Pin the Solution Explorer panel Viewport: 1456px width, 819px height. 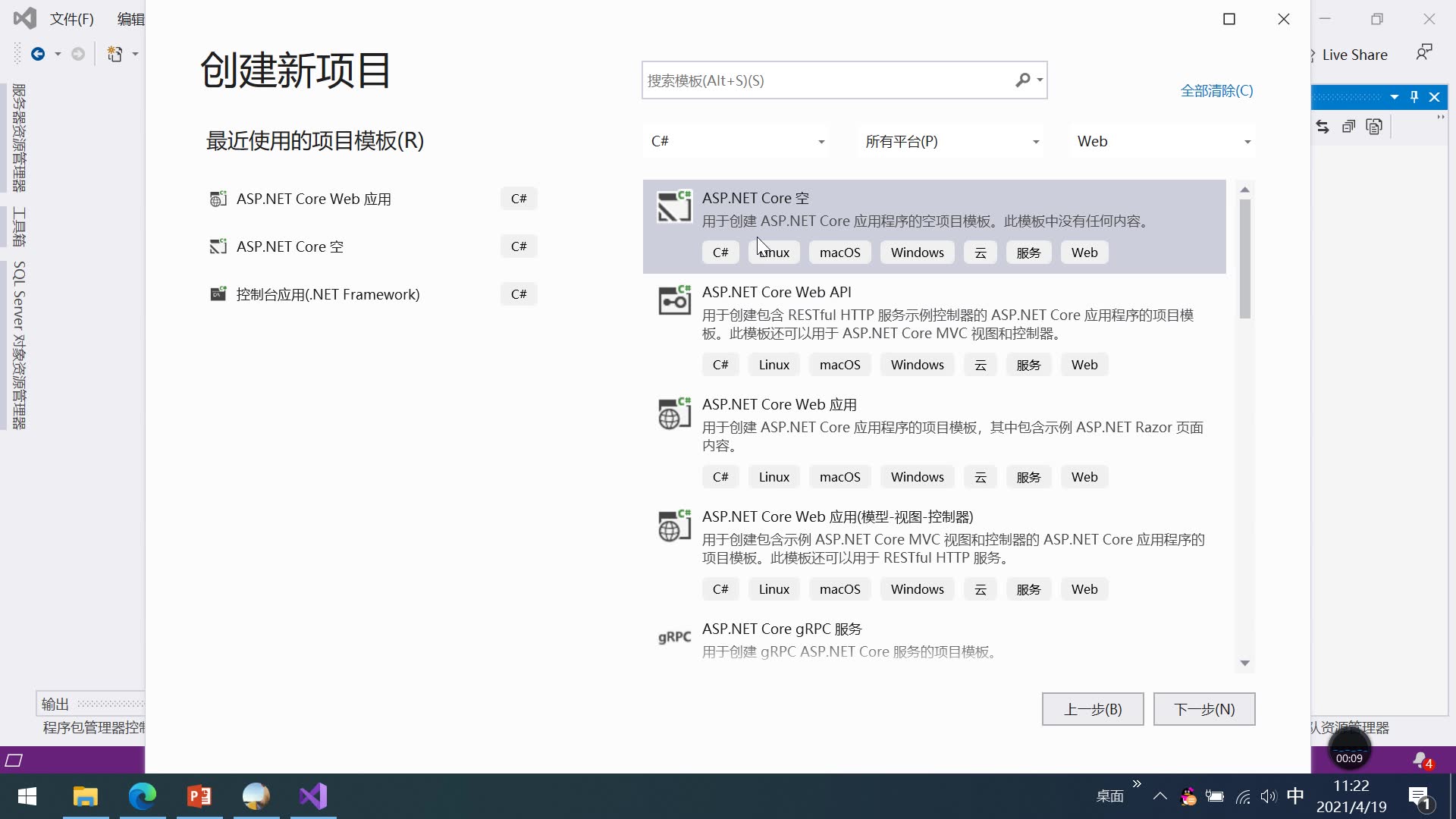[x=1414, y=97]
